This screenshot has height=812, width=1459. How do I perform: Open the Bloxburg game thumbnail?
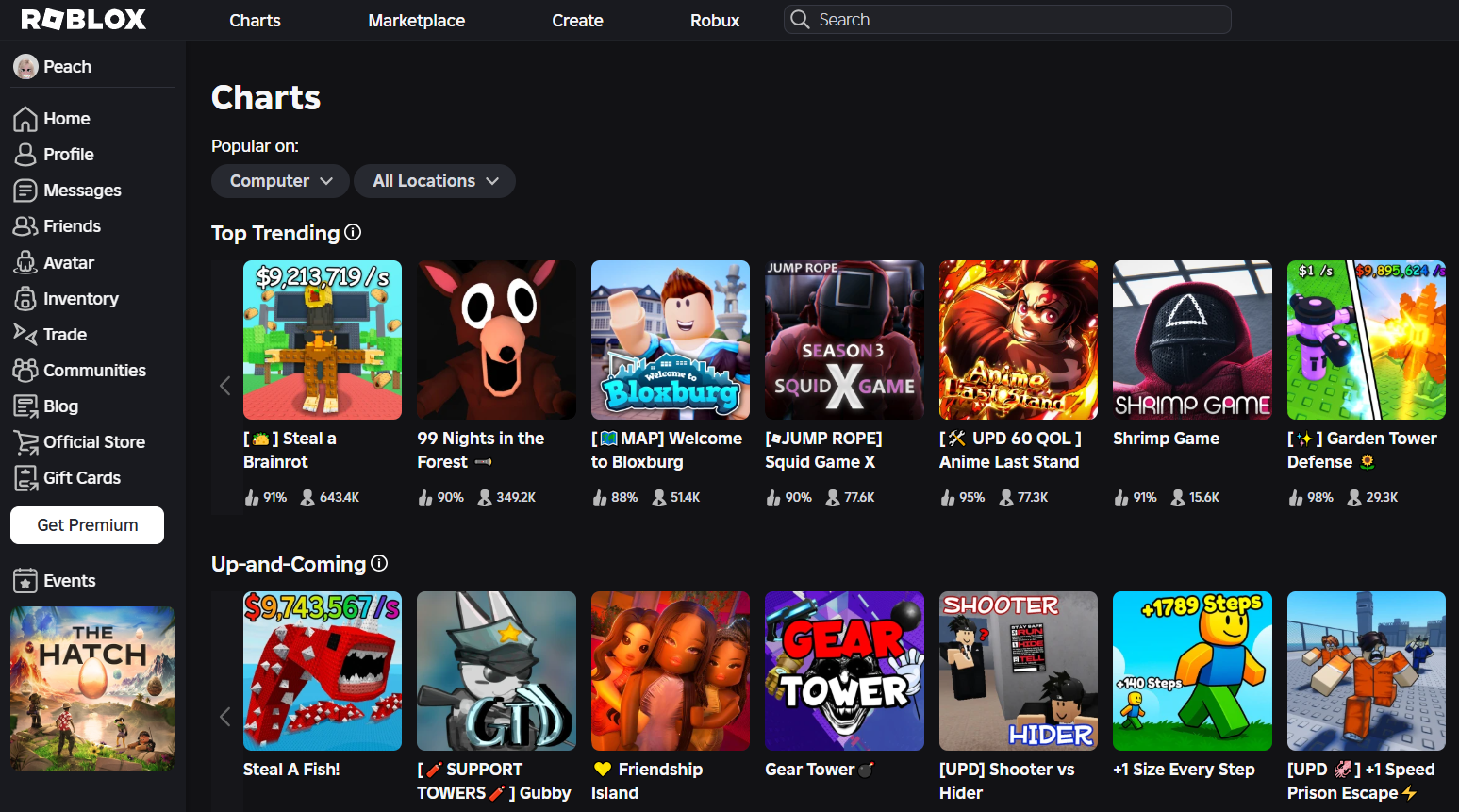click(x=671, y=340)
